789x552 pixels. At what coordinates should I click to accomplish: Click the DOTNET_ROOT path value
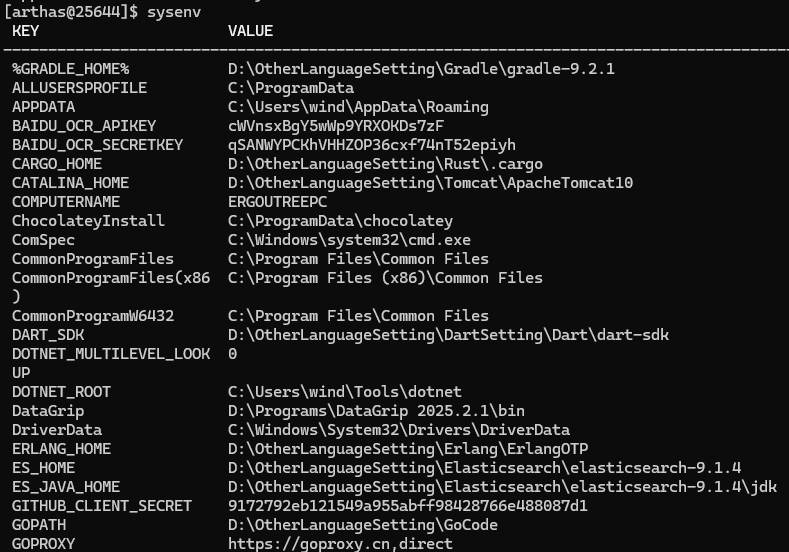pyautogui.click(x=345, y=392)
